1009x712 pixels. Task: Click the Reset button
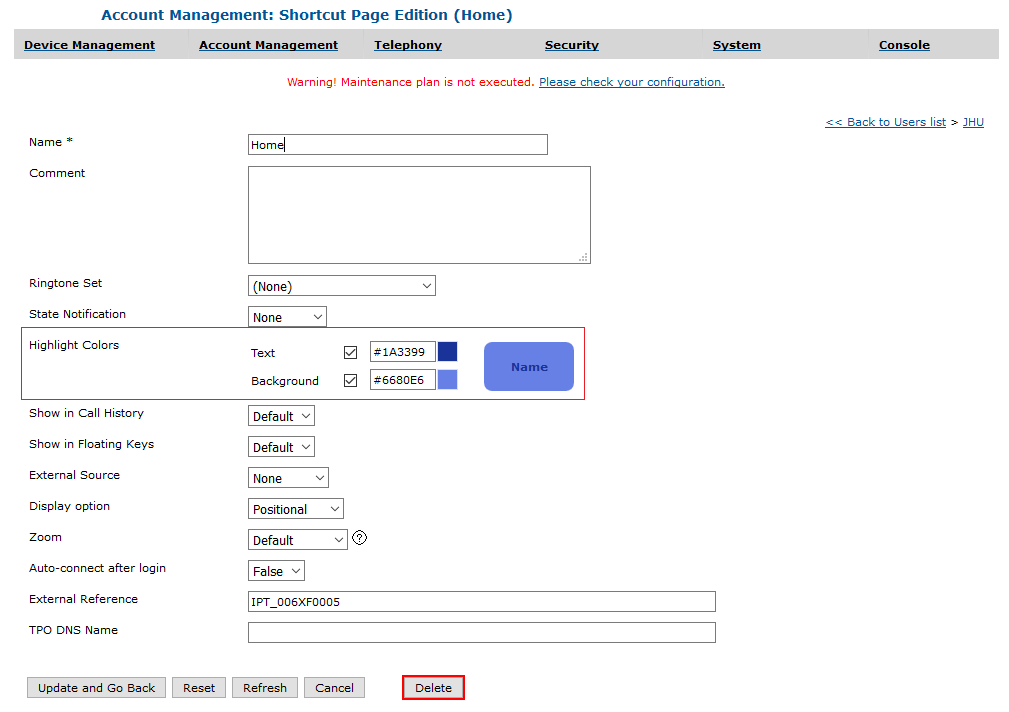tap(199, 688)
